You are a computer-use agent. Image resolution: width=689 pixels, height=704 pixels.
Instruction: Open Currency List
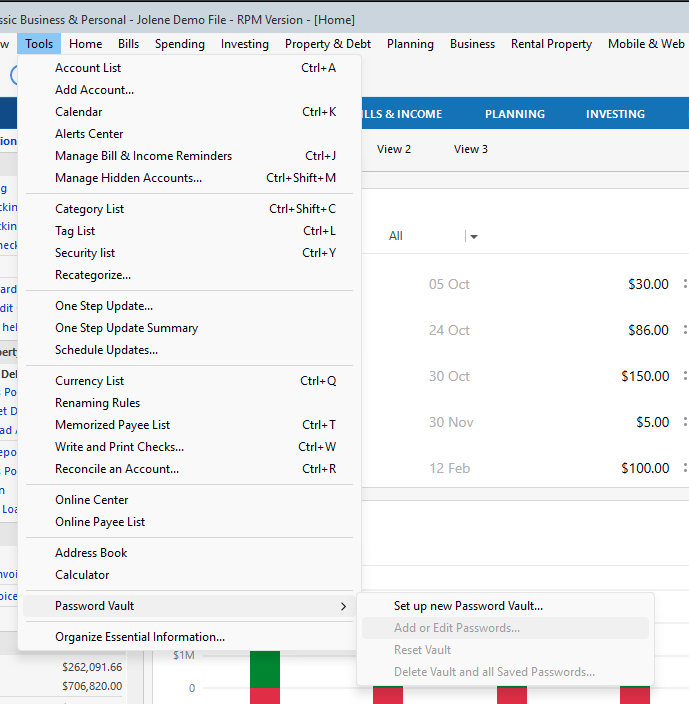(x=189, y=381)
